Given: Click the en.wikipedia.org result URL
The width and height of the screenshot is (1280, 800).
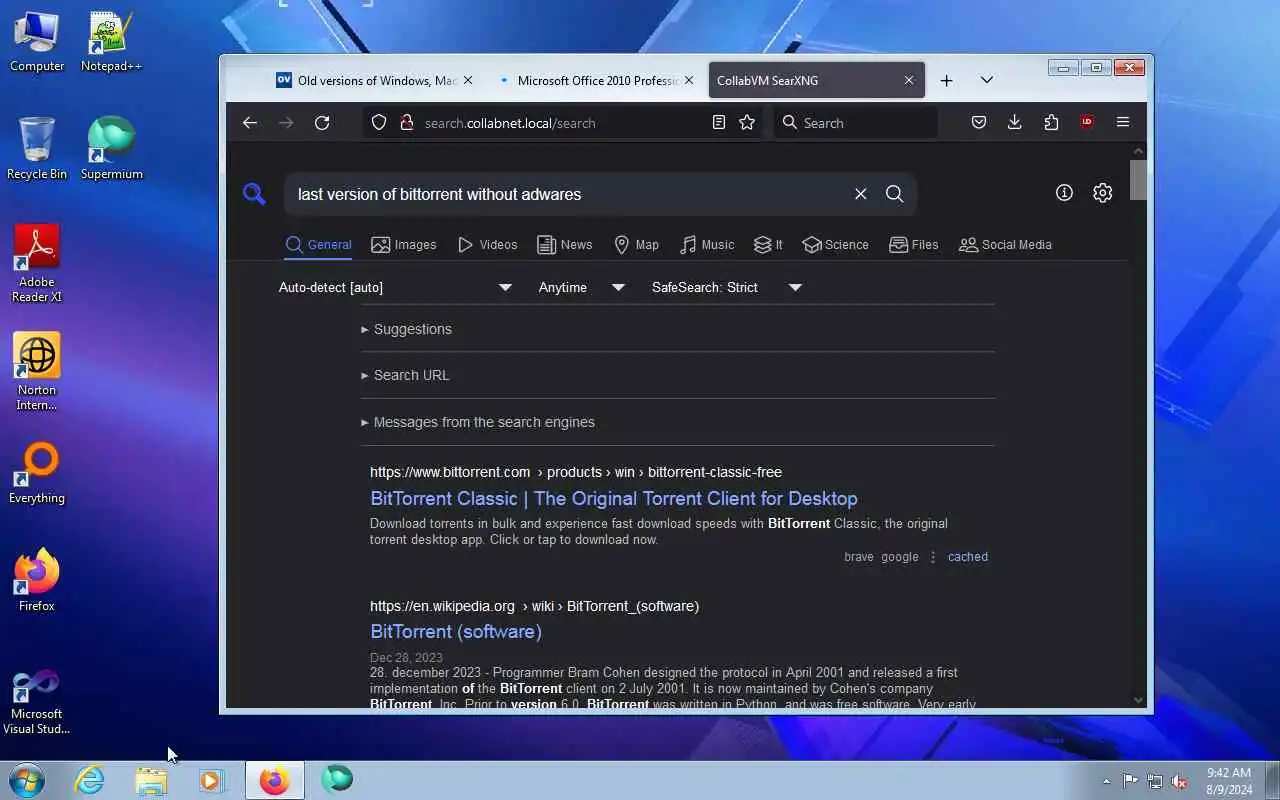Looking at the screenshot, I should [534, 606].
